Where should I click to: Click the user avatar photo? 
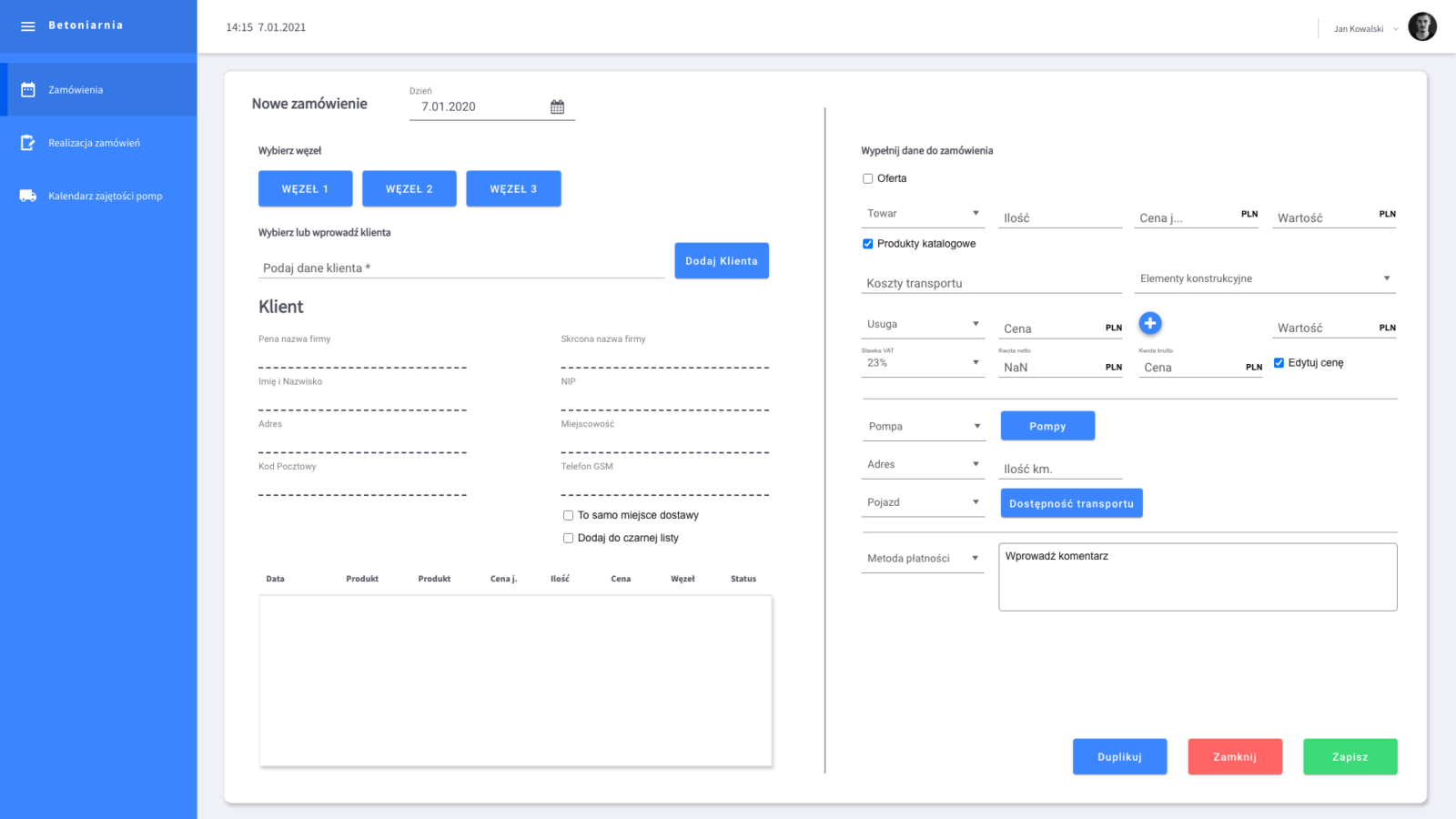(x=1421, y=27)
